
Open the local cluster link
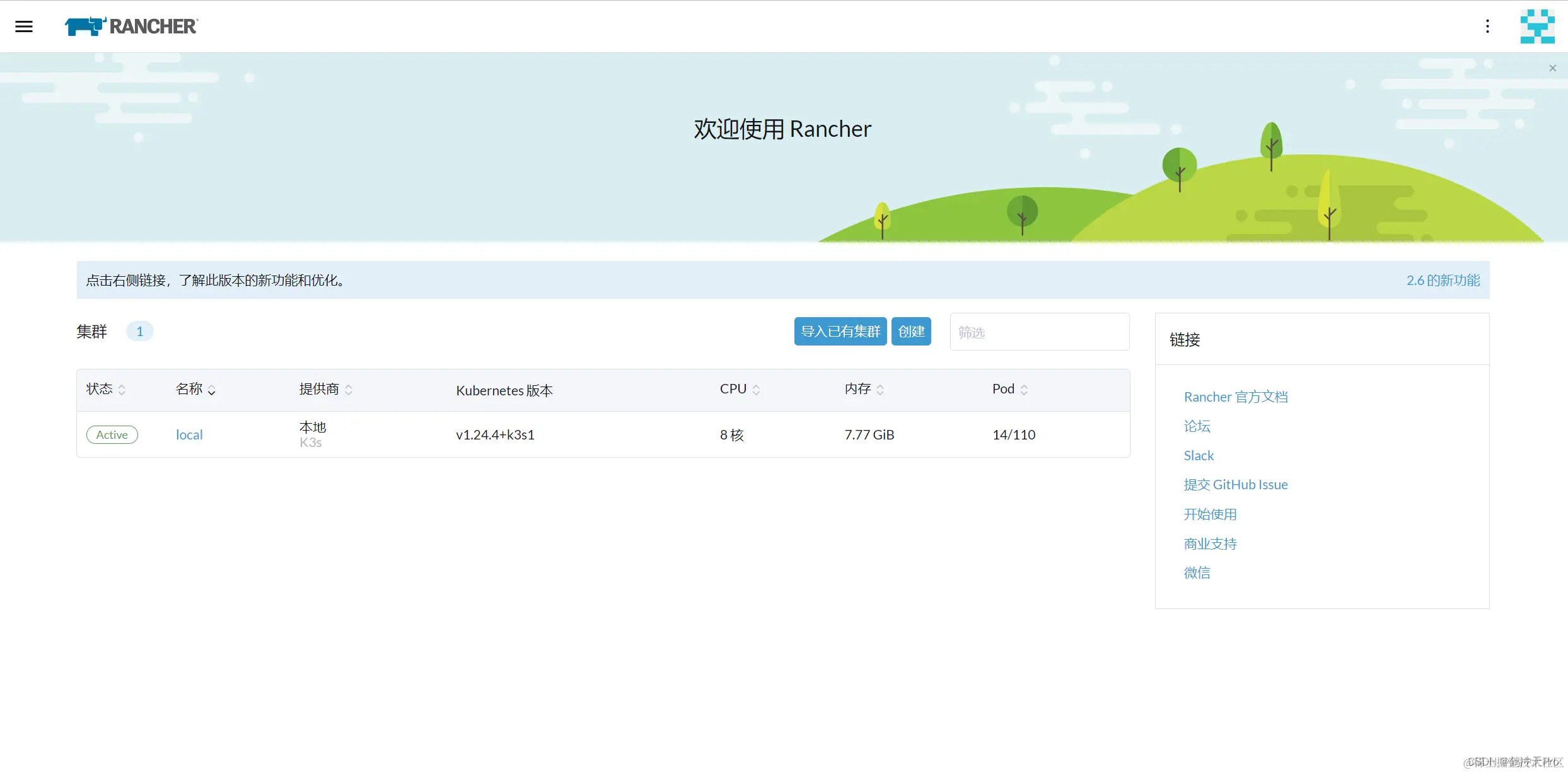pyautogui.click(x=189, y=435)
